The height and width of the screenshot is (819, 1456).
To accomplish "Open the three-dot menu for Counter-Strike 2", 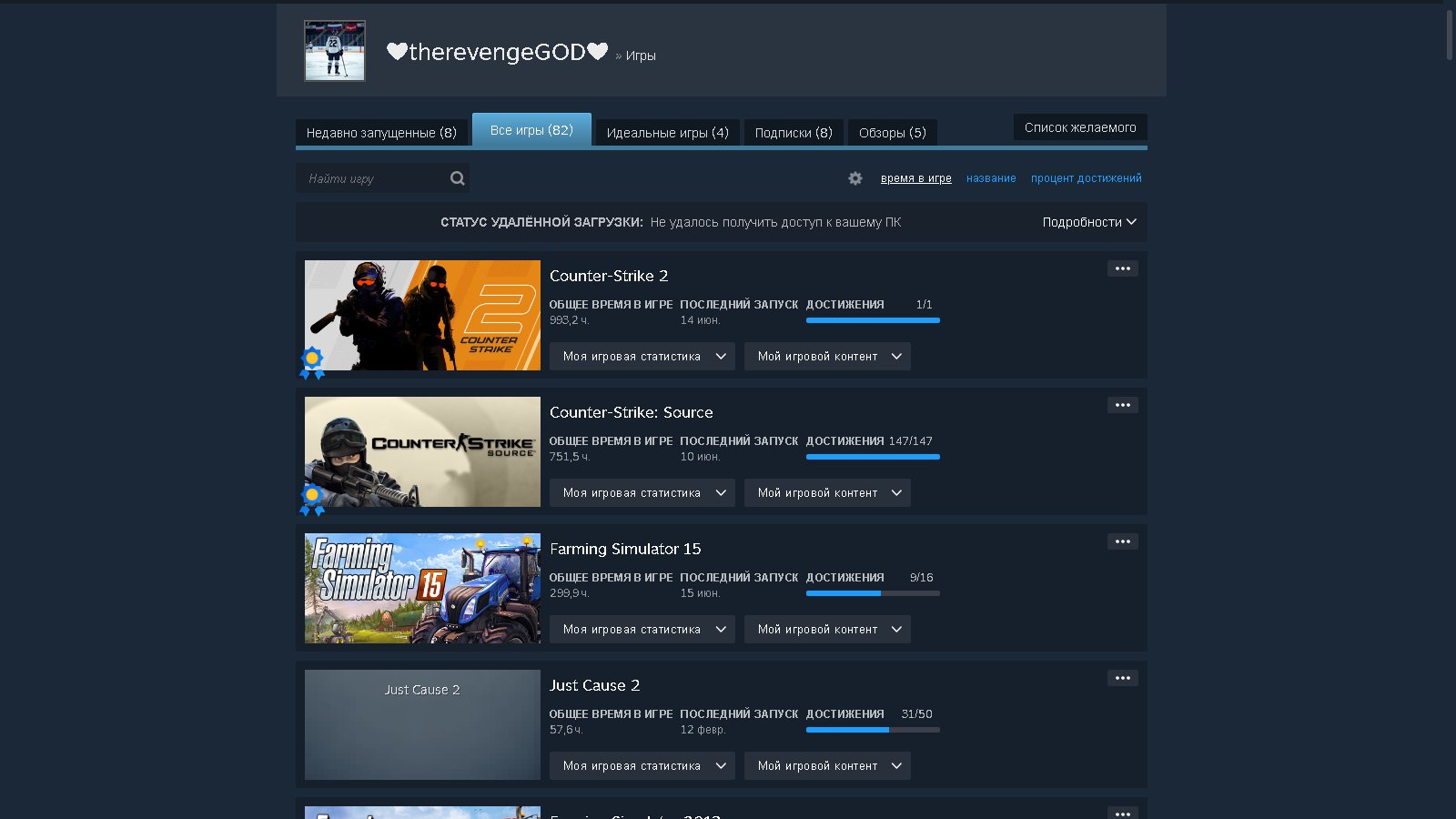I will pos(1123,268).
